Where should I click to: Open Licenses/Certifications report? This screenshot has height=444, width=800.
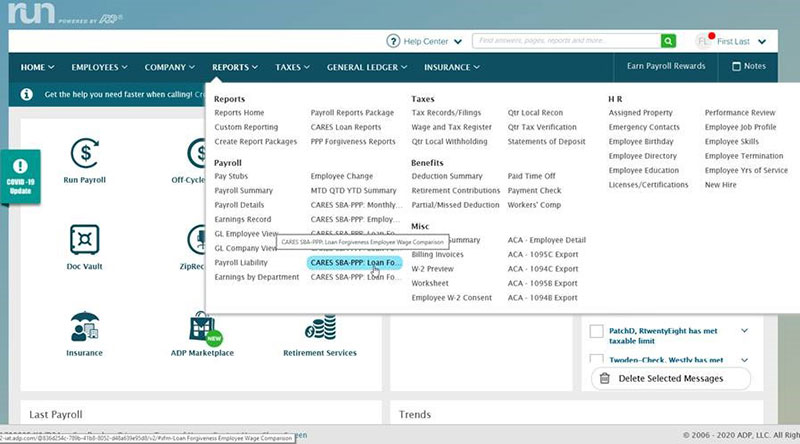click(648, 185)
